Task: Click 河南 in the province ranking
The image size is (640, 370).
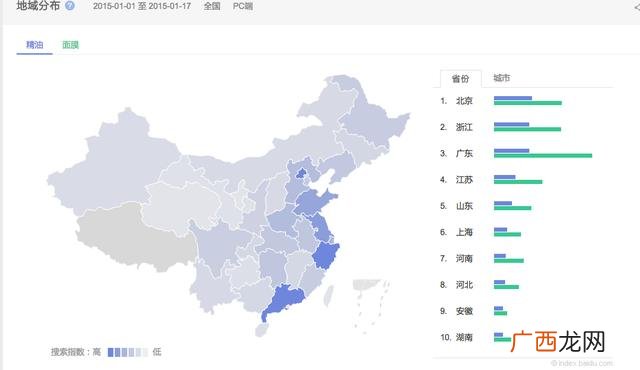Action: (464, 259)
